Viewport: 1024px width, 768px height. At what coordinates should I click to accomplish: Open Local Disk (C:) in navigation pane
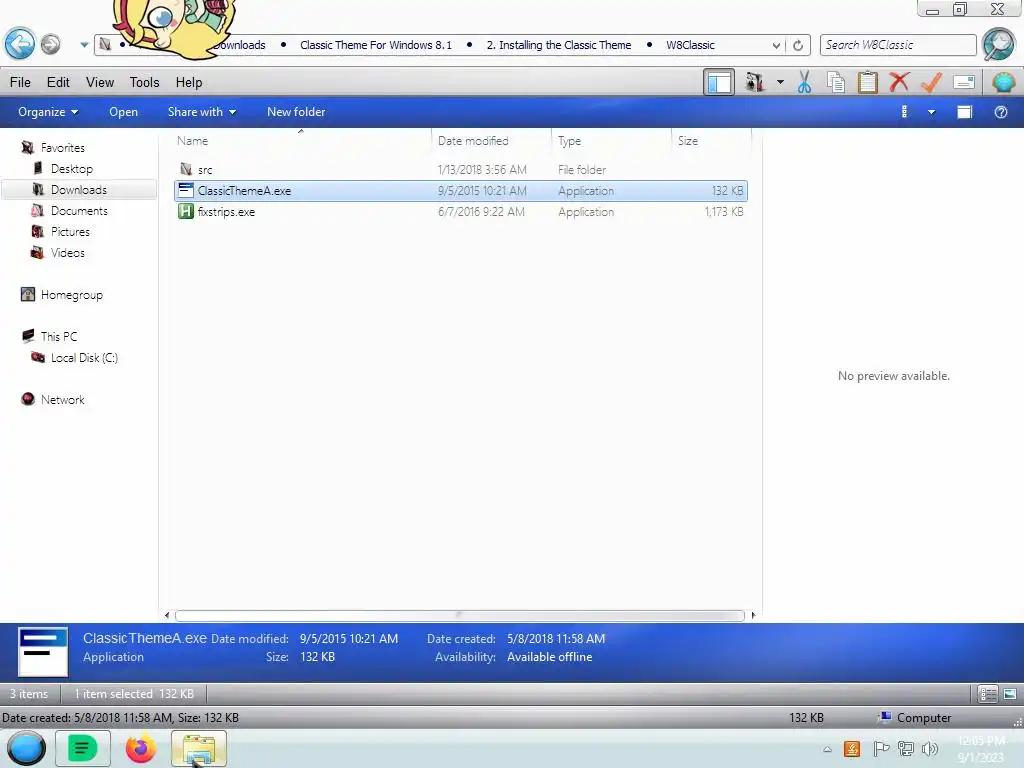[84, 357]
